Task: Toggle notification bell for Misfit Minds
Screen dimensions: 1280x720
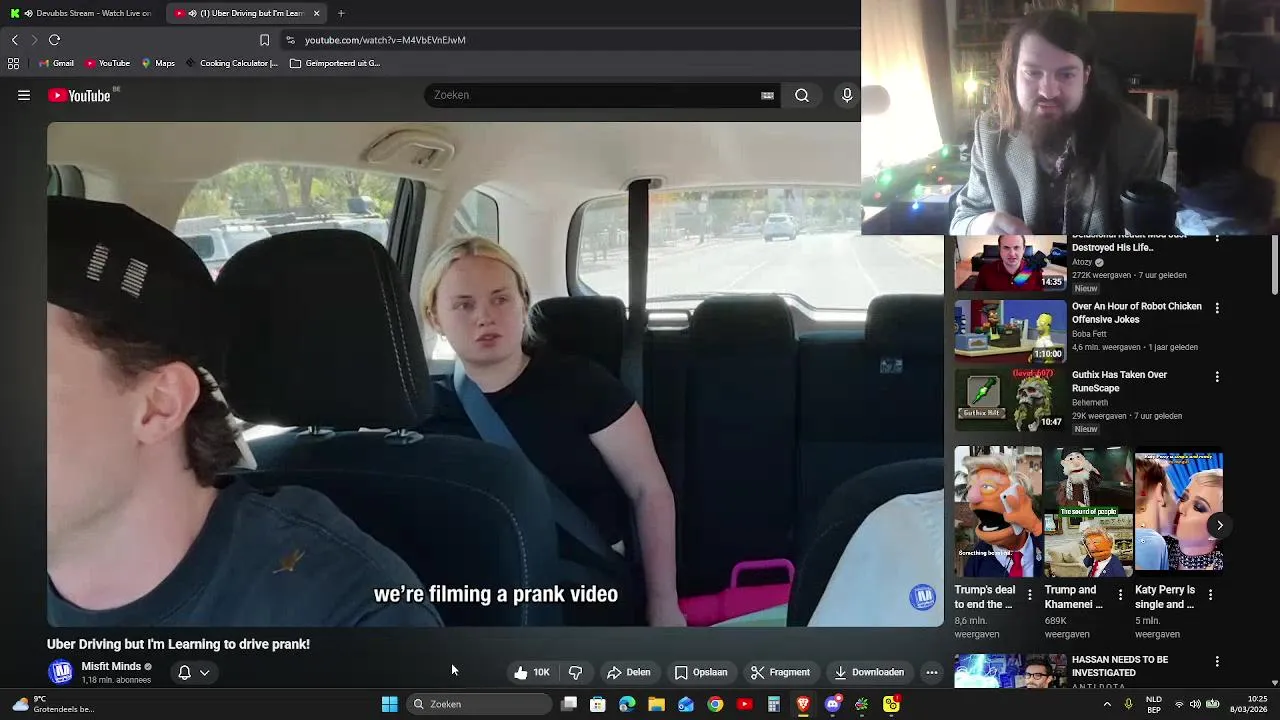Action: pyautogui.click(x=184, y=672)
